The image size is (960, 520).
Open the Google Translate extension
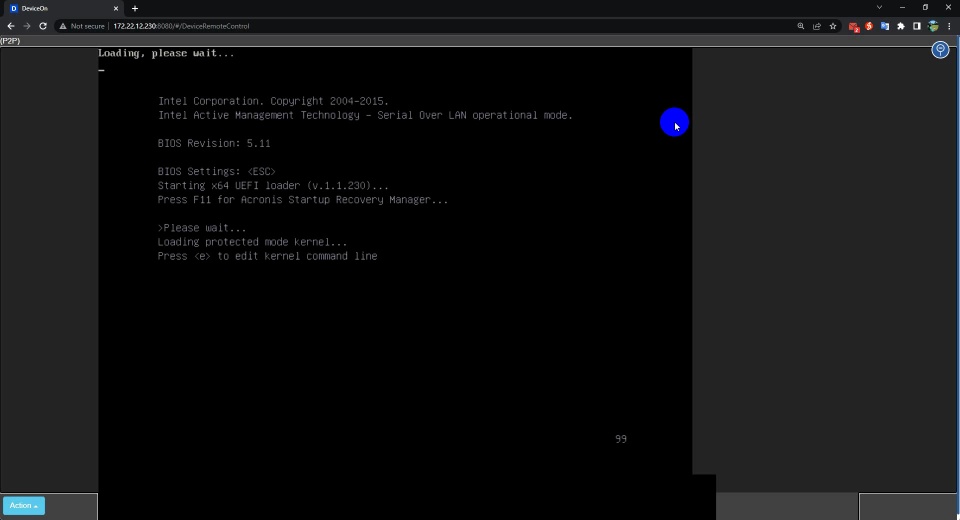point(885,26)
